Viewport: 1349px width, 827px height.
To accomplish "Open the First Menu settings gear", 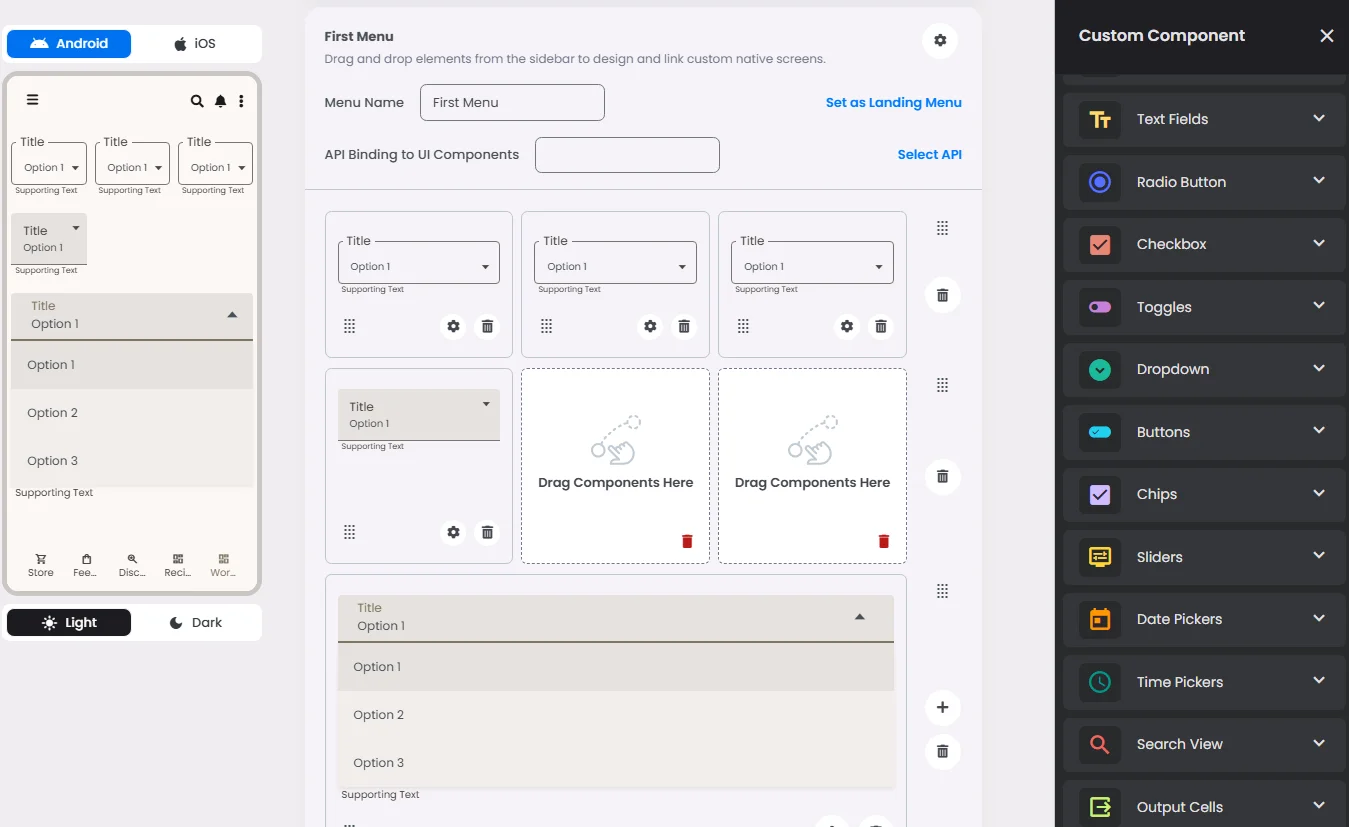I will [x=940, y=40].
